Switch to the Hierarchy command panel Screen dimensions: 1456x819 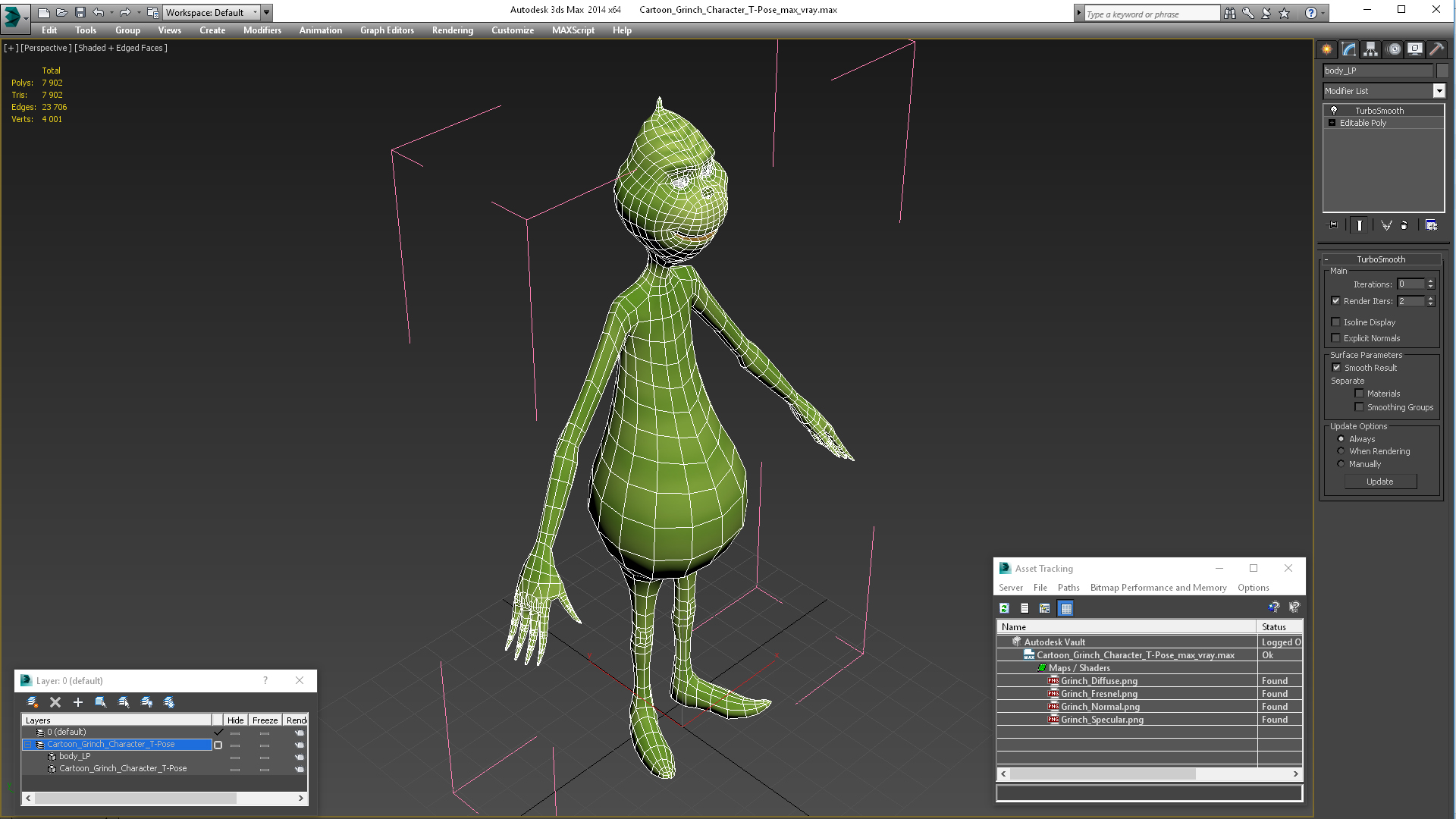(x=1370, y=49)
